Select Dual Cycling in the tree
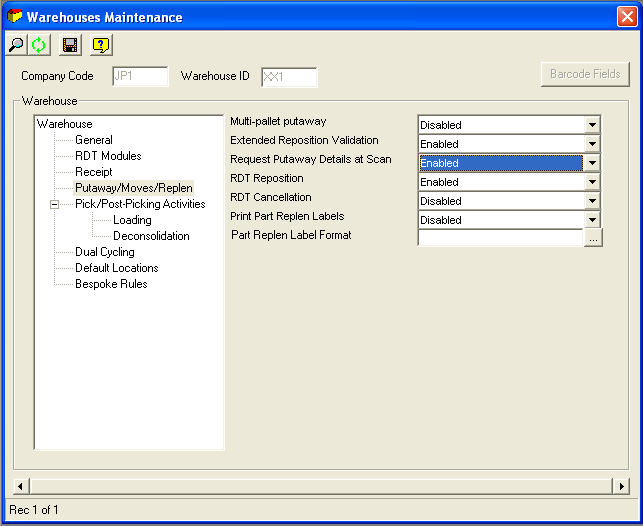The width and height of the screenshot is (643, 526). (105, 252)
